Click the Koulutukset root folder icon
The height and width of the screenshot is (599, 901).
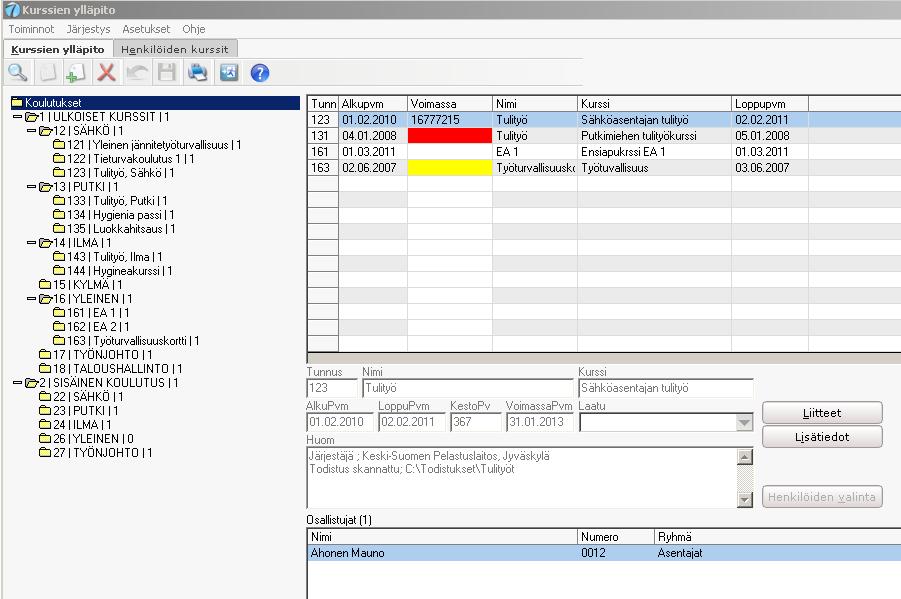(x=17, y=102)
